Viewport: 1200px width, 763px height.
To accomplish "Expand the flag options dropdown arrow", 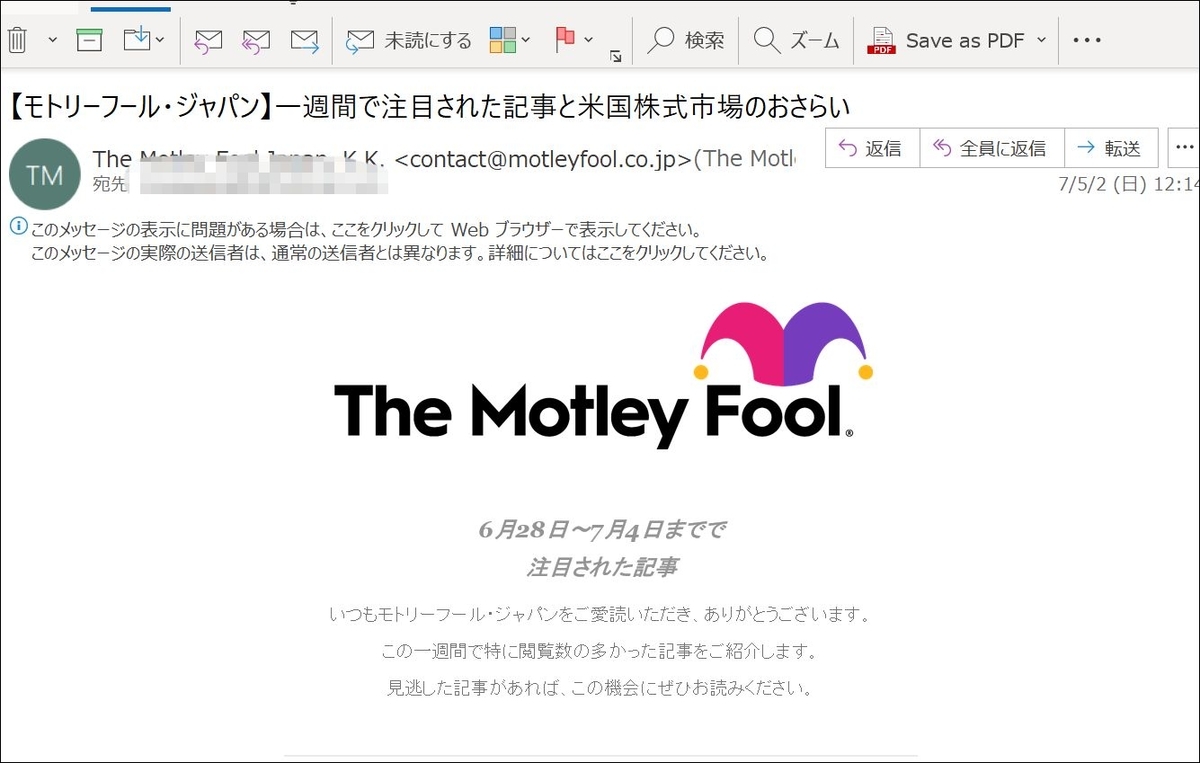I will click(x=588, y=41).
